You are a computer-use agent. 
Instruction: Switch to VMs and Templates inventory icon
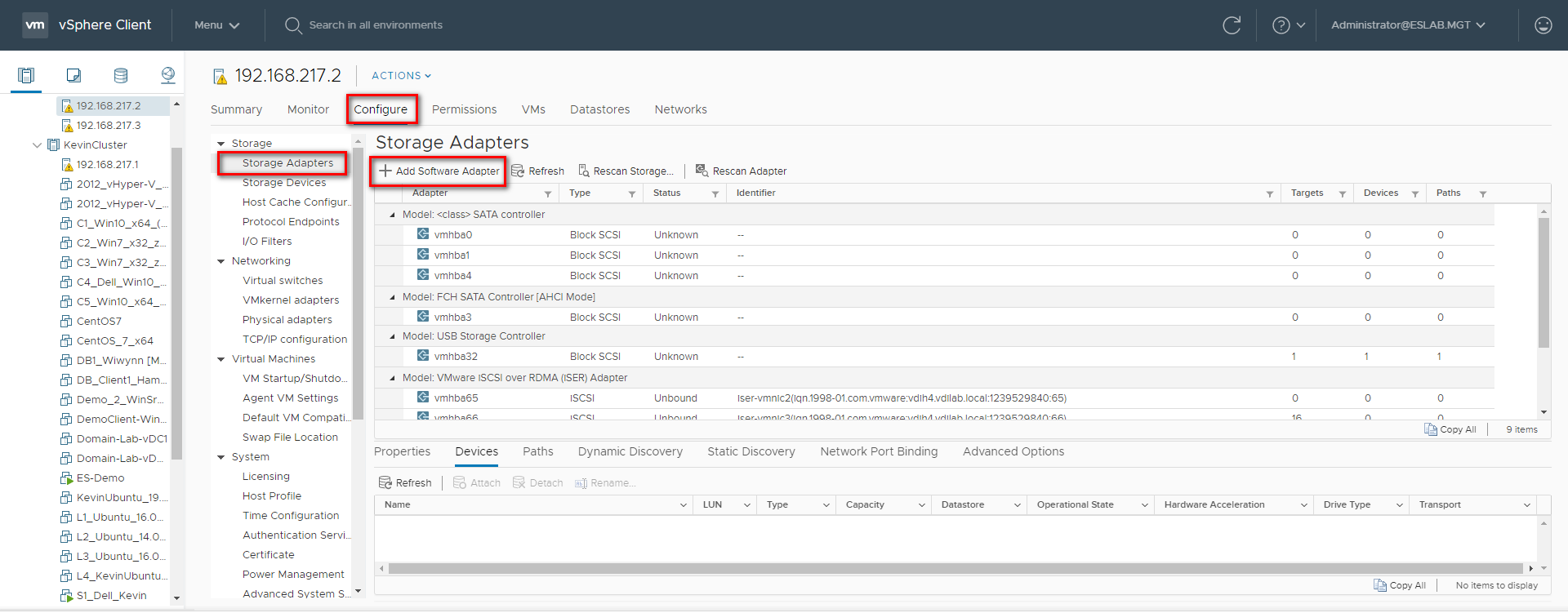[x=73, y=76]
